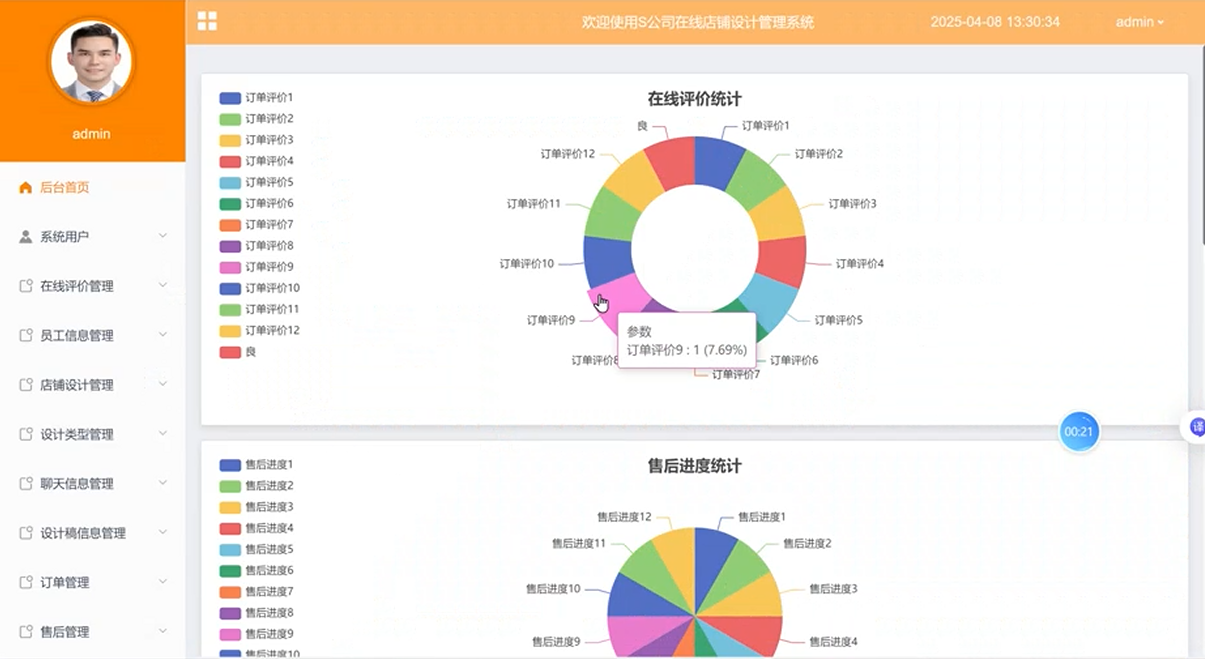Expand the 订单管理 chevron
Screen dimensions: 1205x659
coord(163,582)
